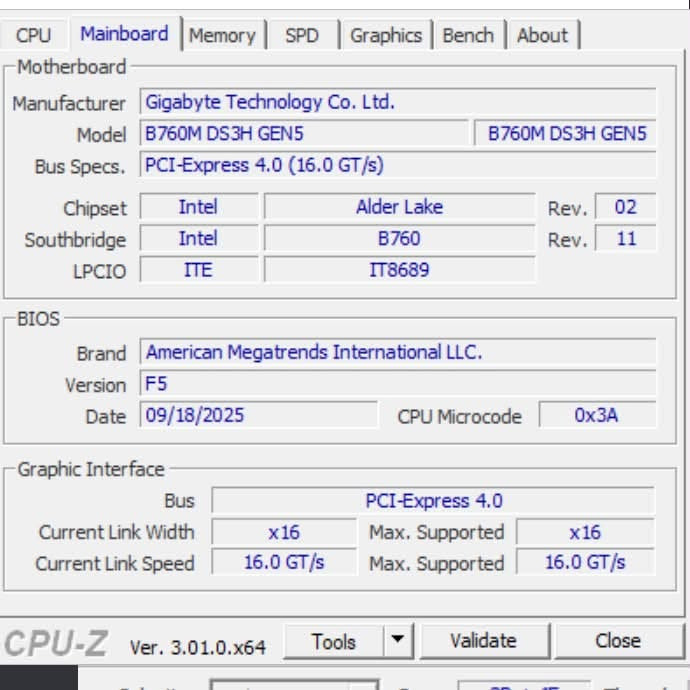Click Current Link Speed 16.0 GT/s
Image resolution: width=690 pixels, height=690 pixels.
point(284,562)
